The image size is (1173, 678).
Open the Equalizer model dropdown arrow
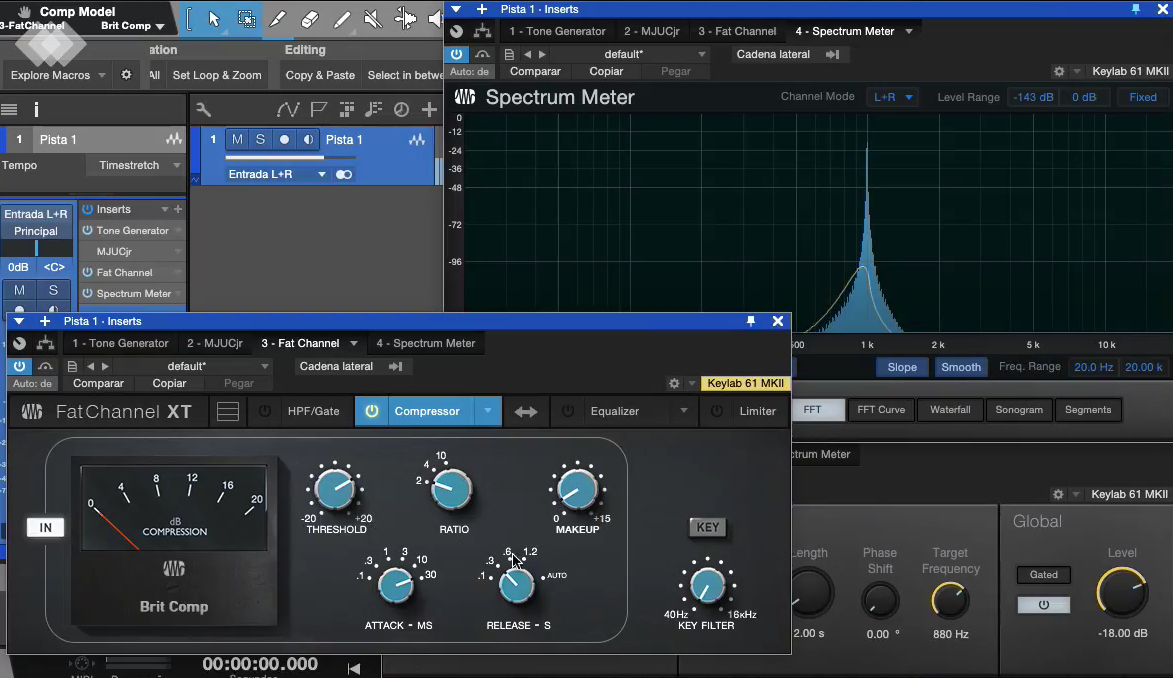684,411
